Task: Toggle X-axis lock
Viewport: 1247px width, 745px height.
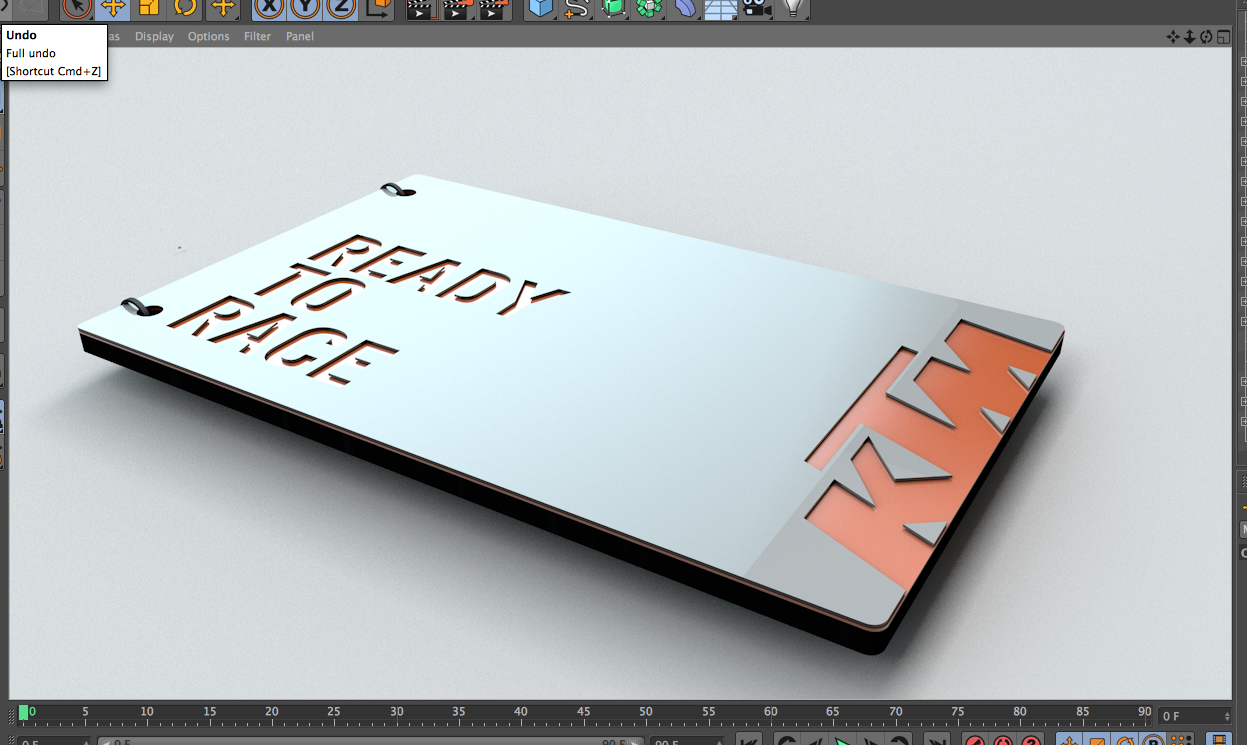Action: point(268,8)
